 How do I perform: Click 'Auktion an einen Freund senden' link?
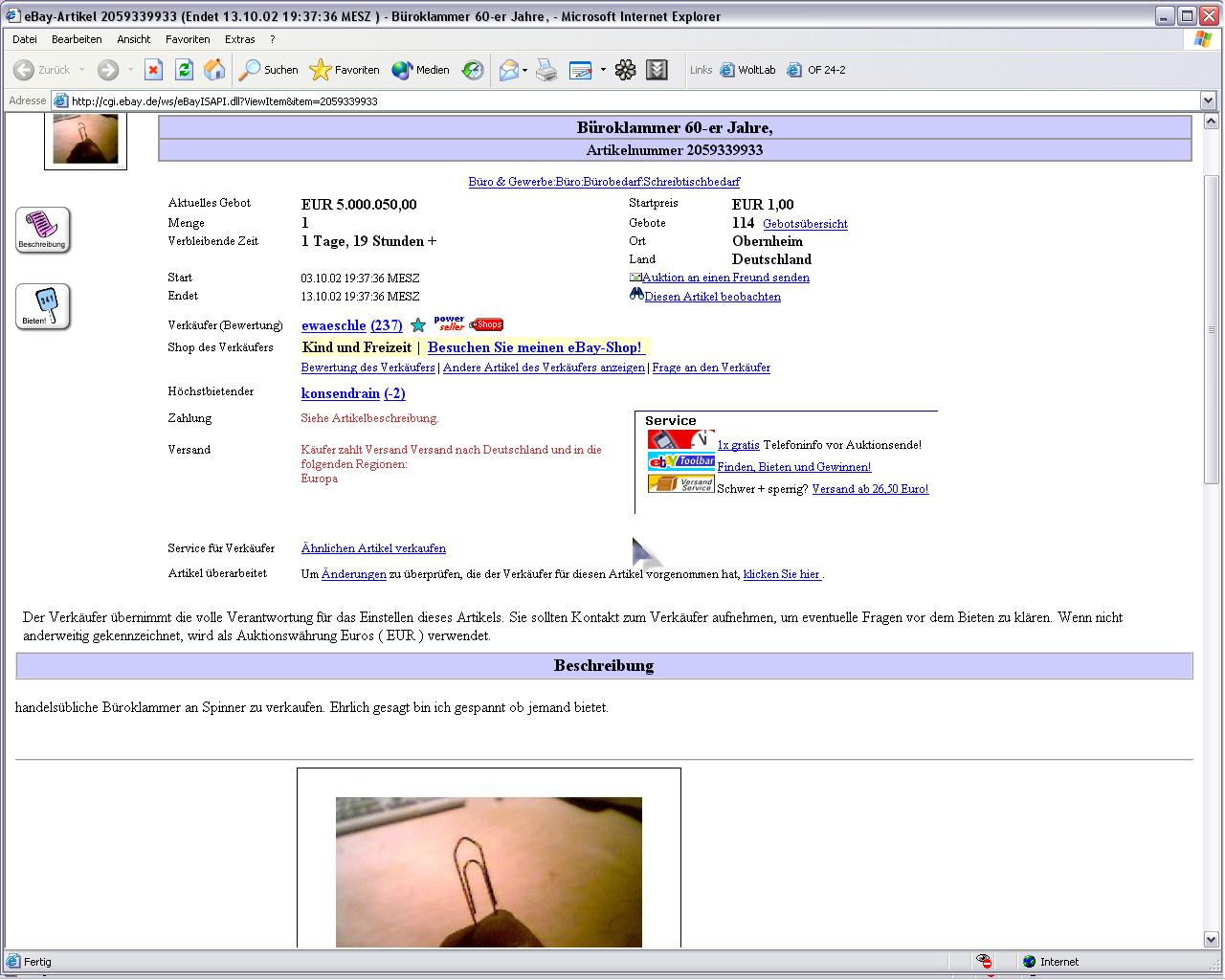[x=725, y=278]
